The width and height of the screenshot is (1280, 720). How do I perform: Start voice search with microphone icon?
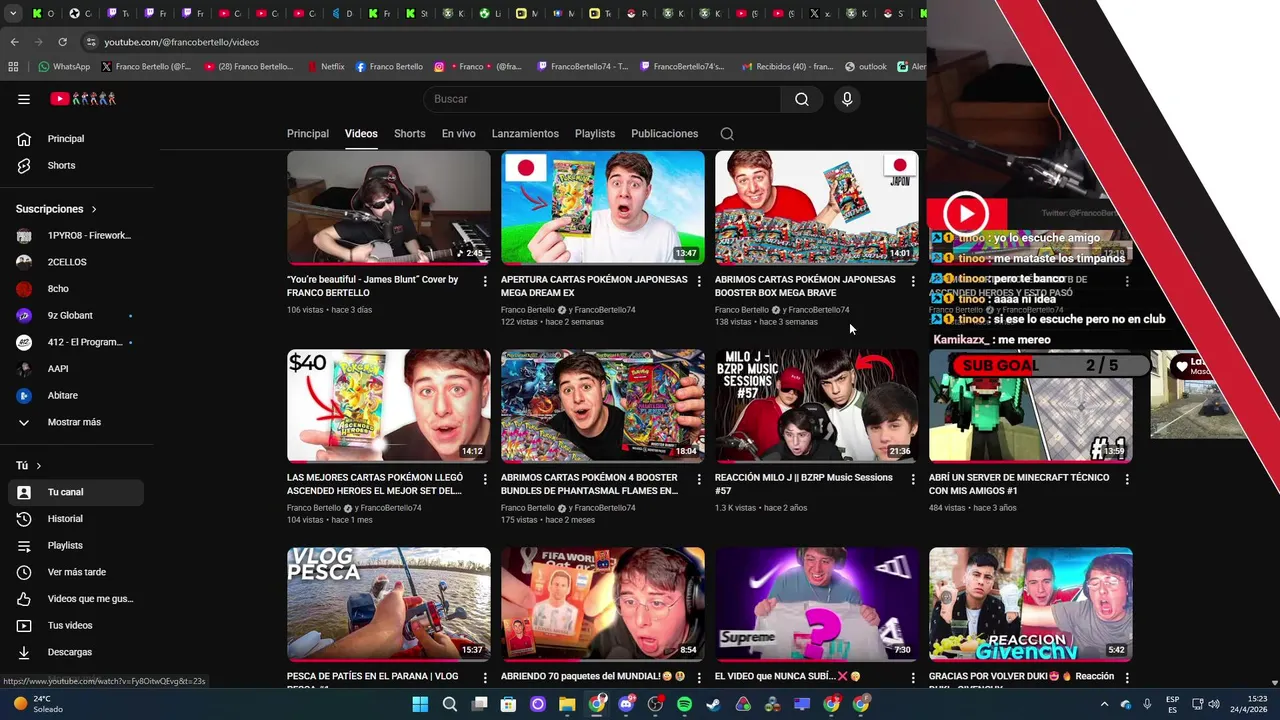tap(847, 99)
